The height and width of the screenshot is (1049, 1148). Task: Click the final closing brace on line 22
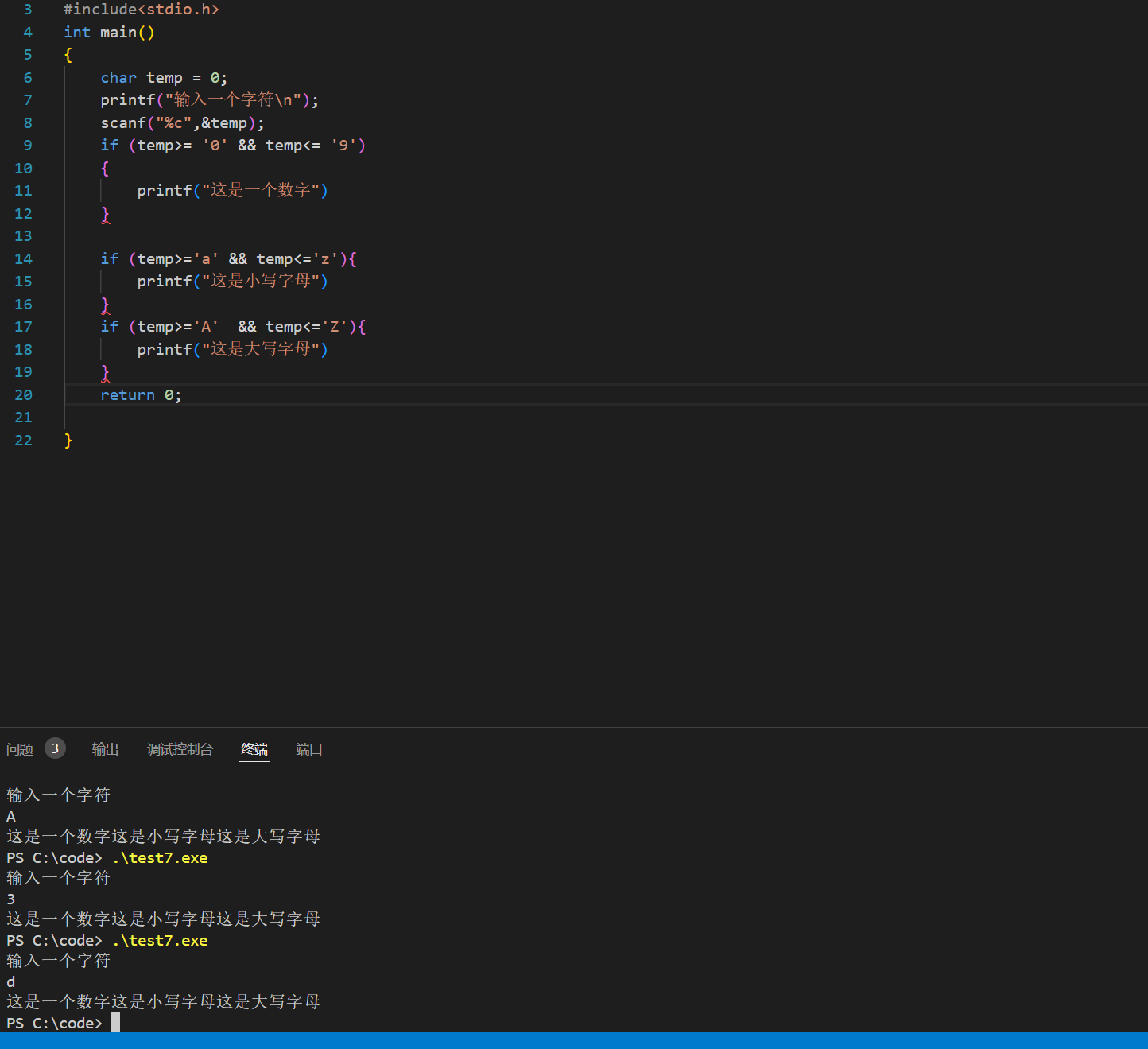(68, 441)
